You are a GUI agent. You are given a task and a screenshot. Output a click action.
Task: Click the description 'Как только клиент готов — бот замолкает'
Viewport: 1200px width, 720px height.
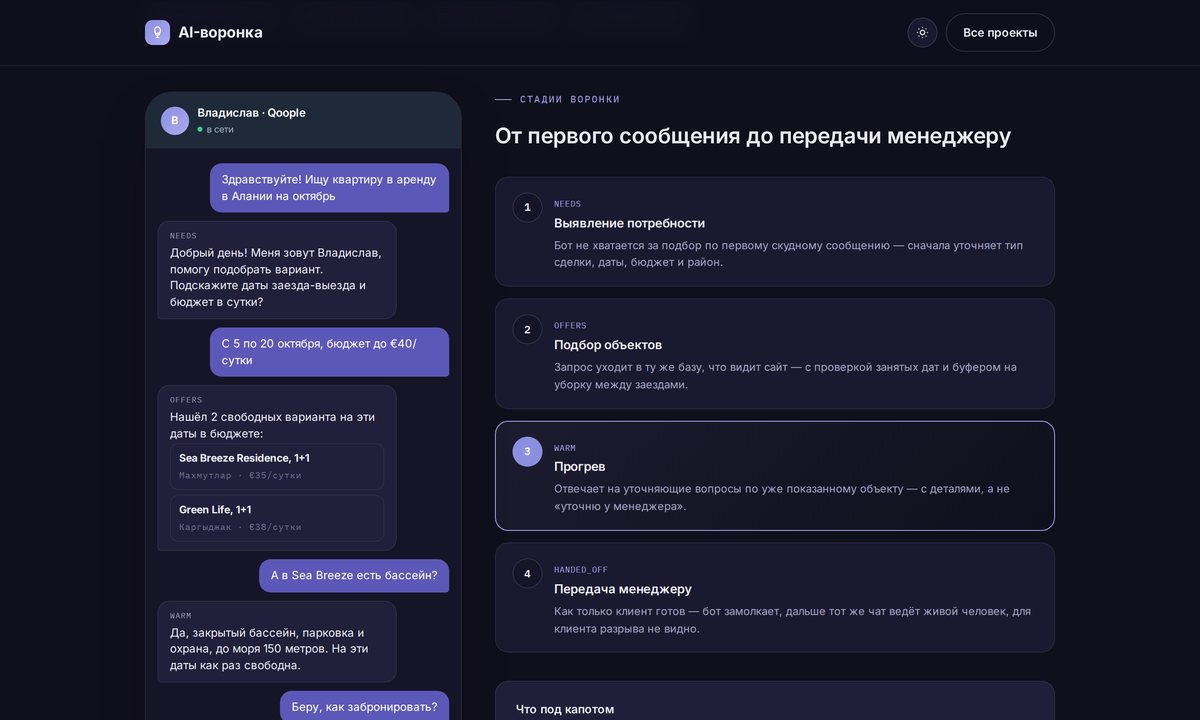[x=792, y=620]
